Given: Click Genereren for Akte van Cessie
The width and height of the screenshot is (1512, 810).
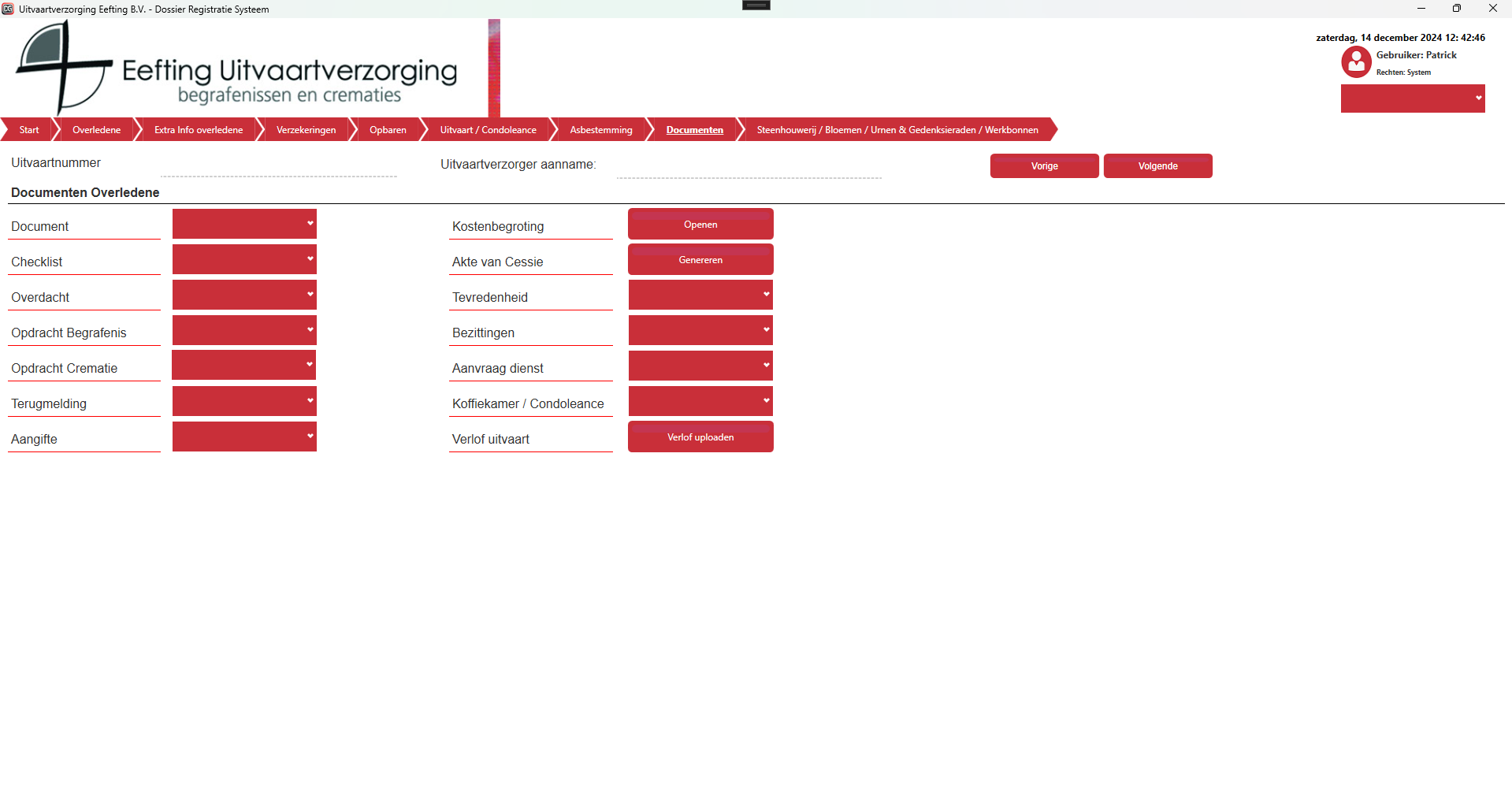Looking at the screenshot, I should click(x=700, y=259).
